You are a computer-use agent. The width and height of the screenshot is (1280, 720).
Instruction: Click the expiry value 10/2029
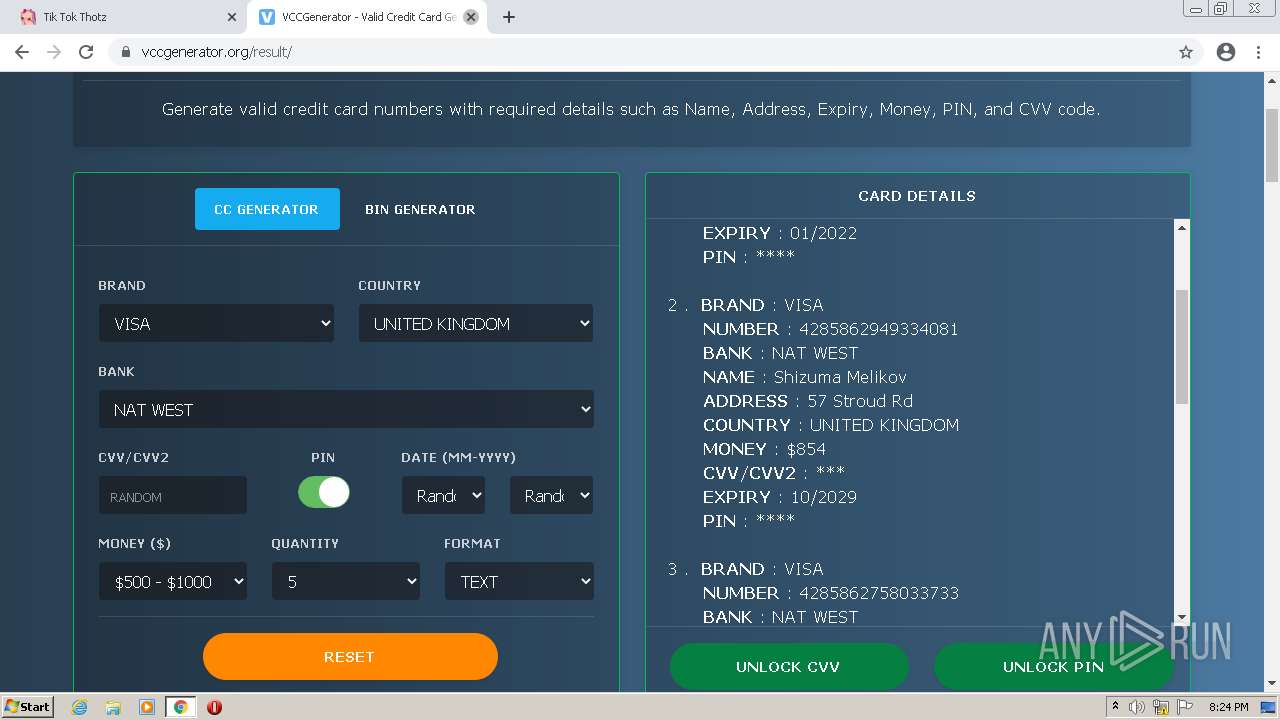pos(823,497)
